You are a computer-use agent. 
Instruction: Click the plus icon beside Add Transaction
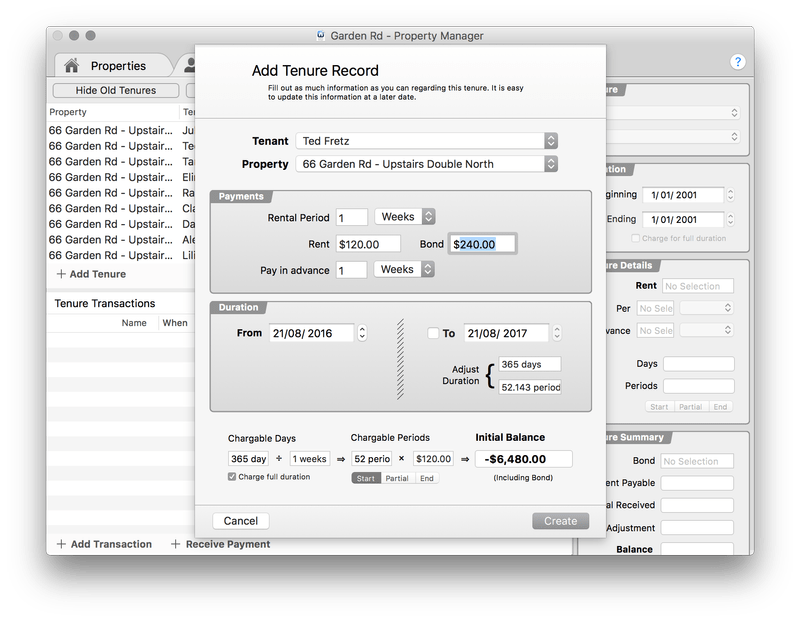pyautogui.click(x=61, y=544)
